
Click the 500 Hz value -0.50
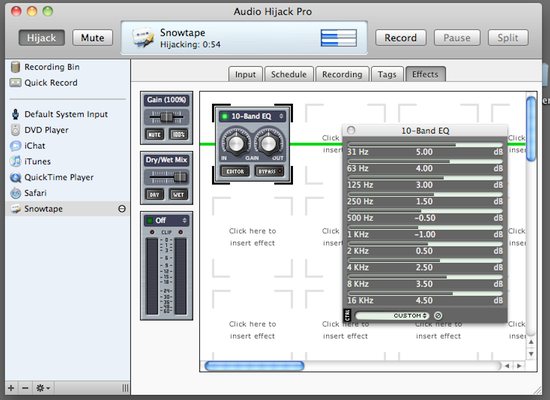pos(425,218)
